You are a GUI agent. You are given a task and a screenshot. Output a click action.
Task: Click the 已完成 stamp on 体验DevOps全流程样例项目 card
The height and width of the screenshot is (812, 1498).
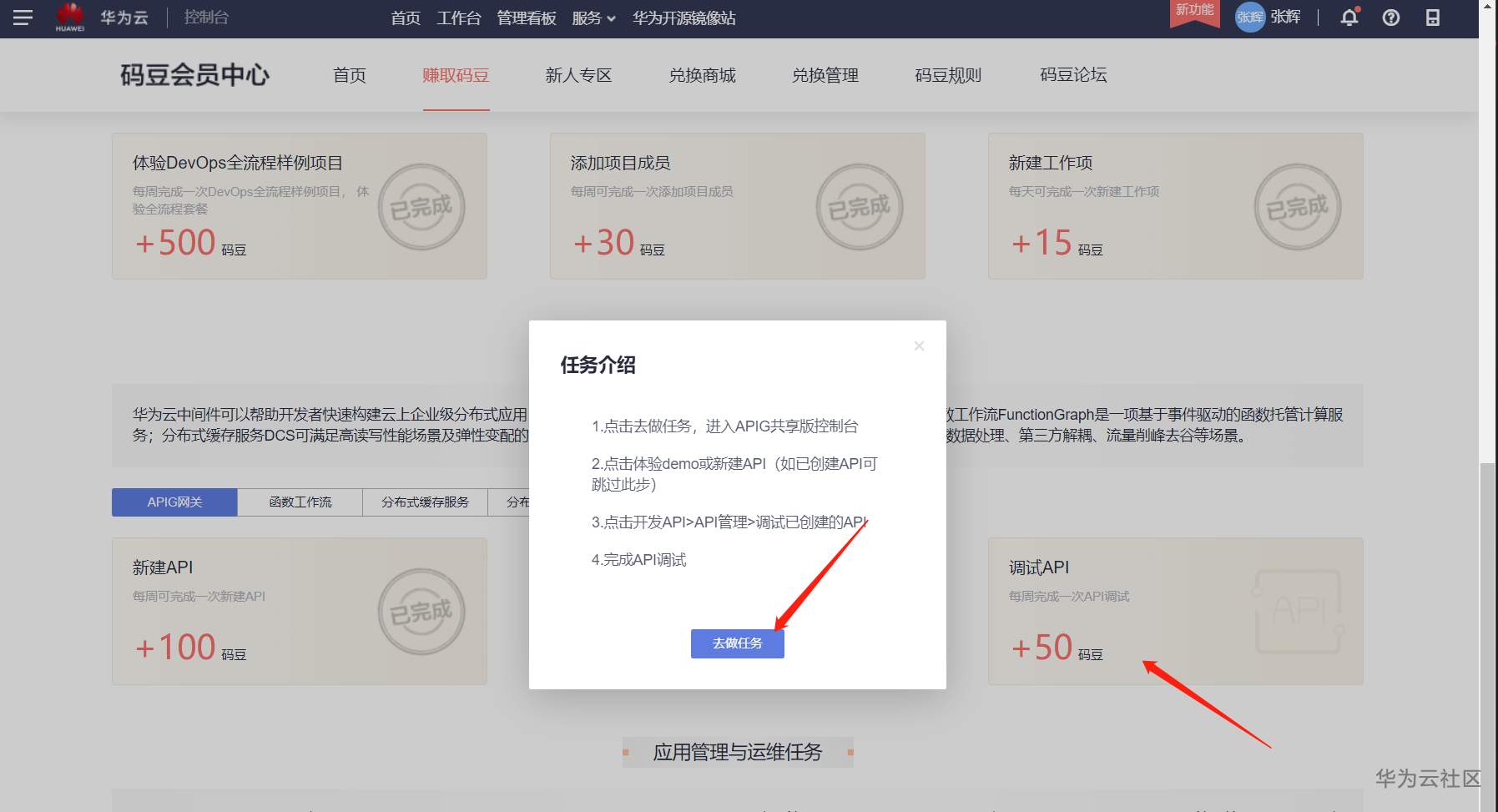tap(421, 207)
